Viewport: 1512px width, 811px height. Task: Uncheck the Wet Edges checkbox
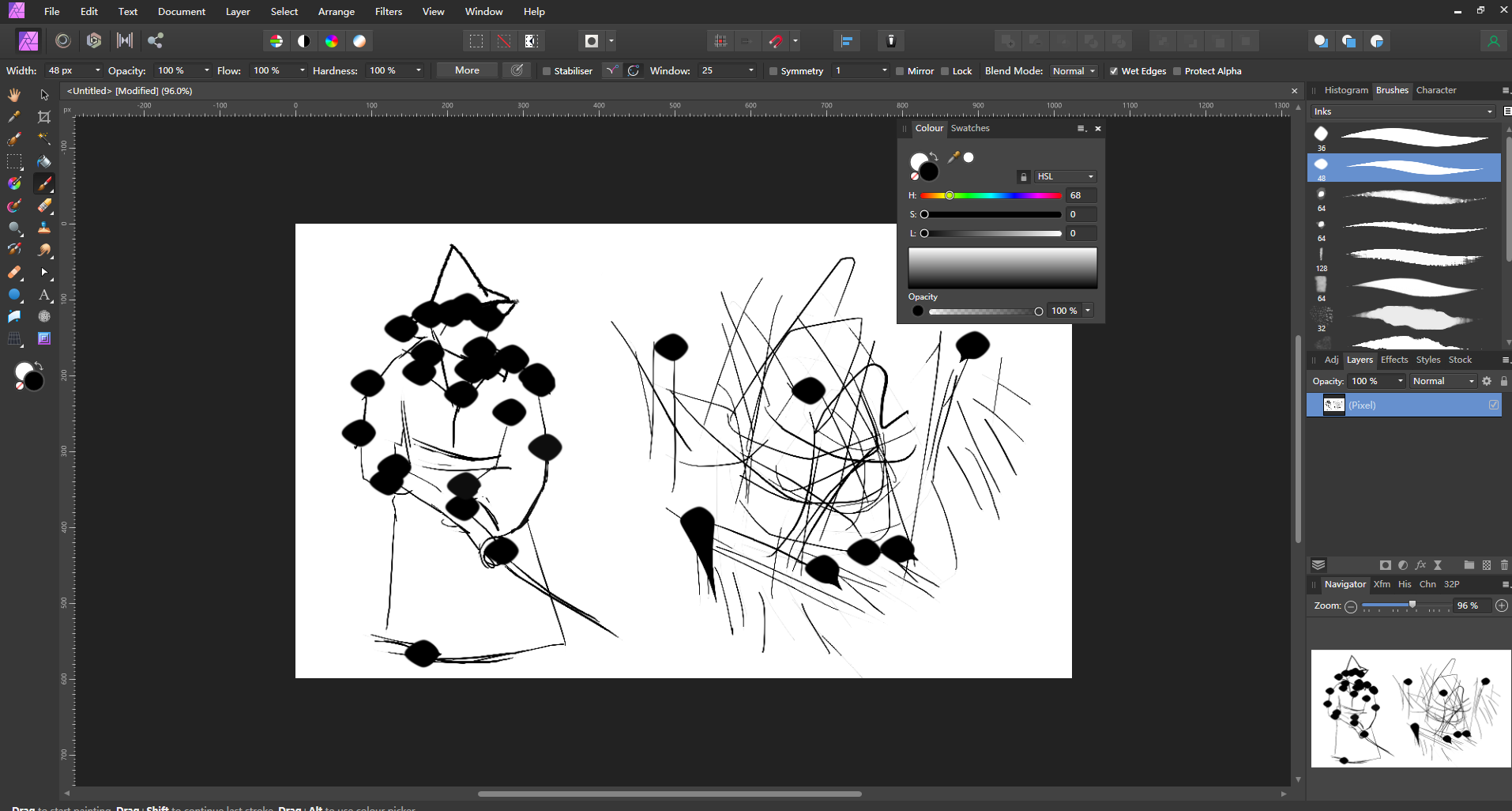[1114, 71]
